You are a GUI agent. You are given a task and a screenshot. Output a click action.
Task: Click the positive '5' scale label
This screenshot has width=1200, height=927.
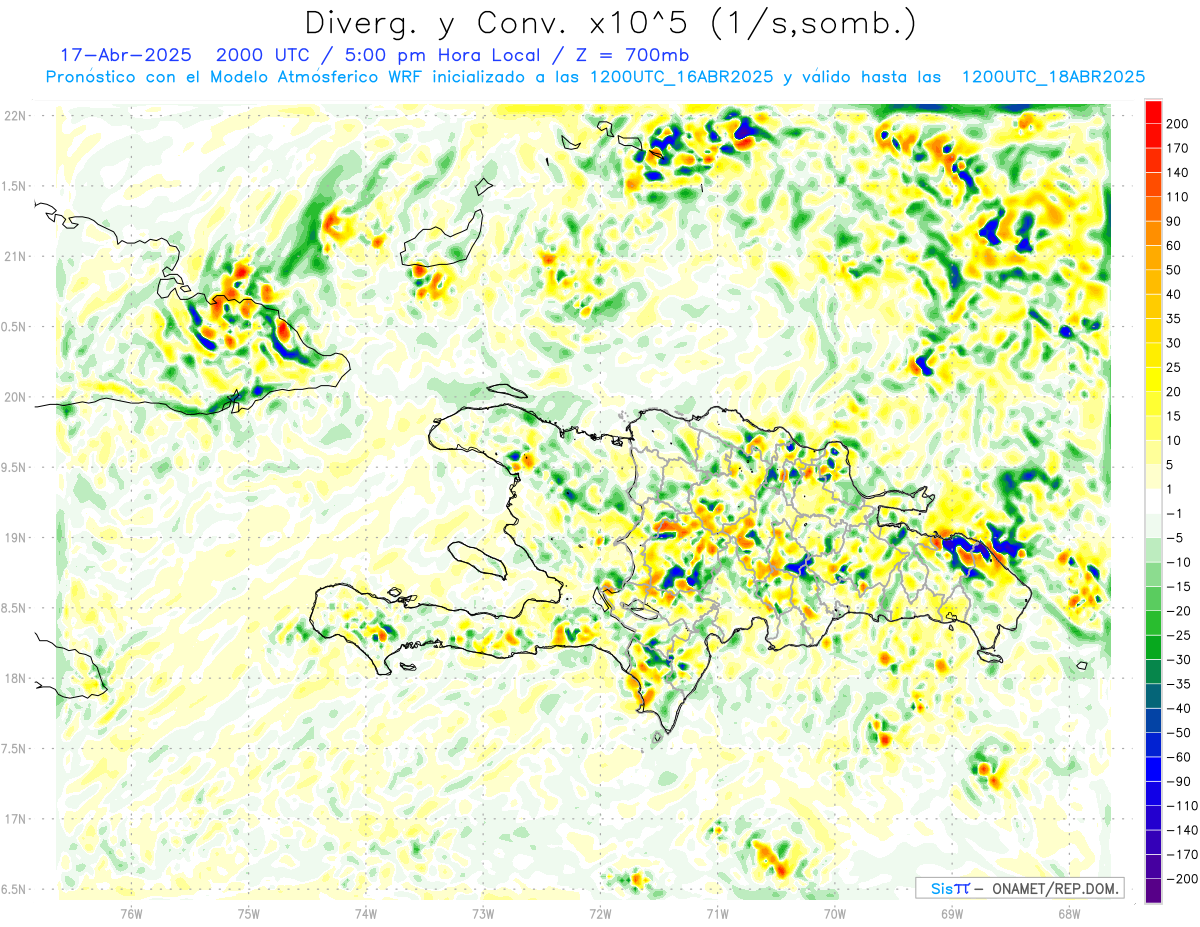1171,465
